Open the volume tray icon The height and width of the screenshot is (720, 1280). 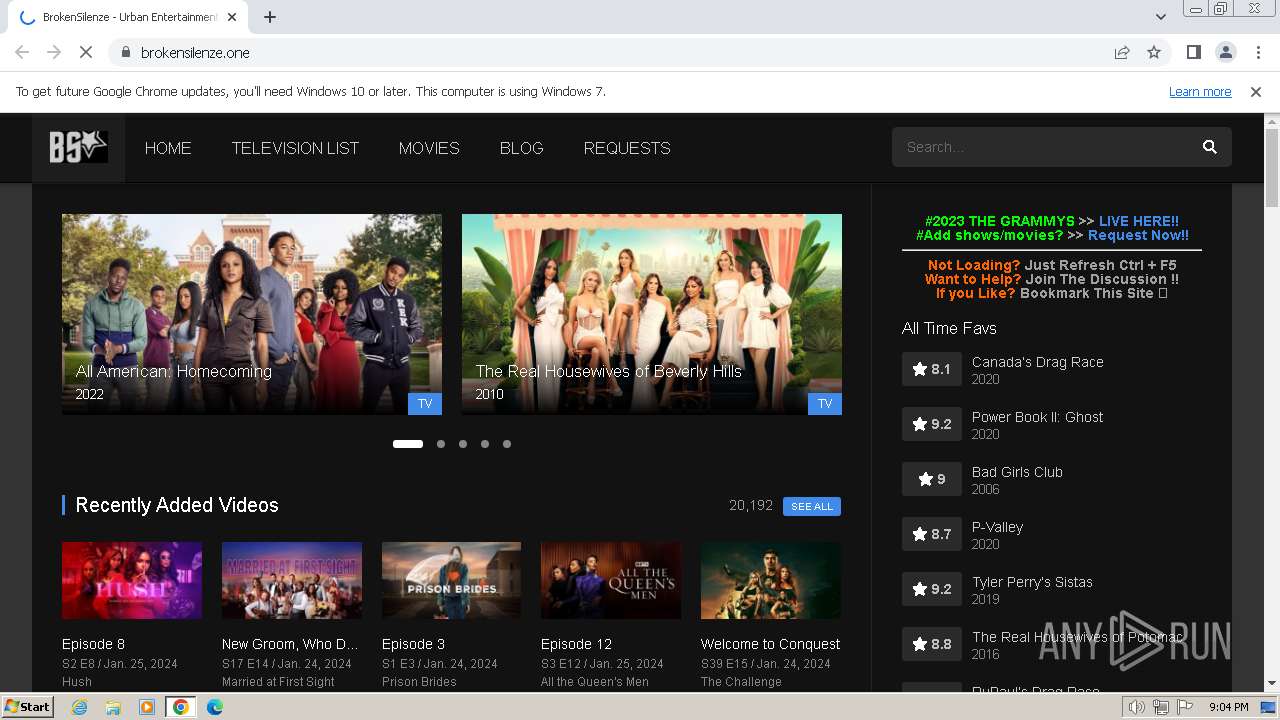(1137, 707)
